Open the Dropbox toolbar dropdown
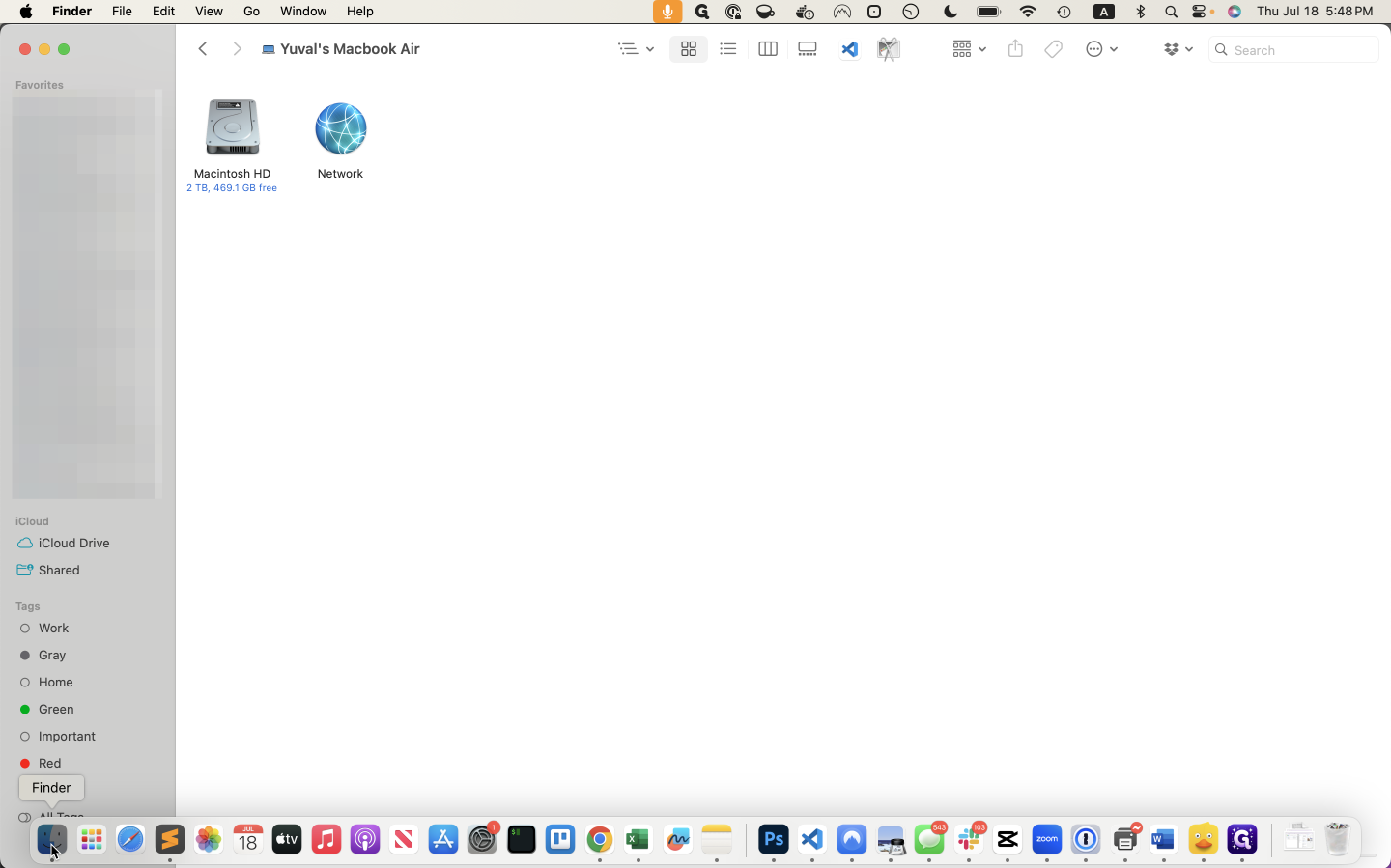Image resolution: width=1391 pixels, height=868 pixels. click(x=1178, y=49)
